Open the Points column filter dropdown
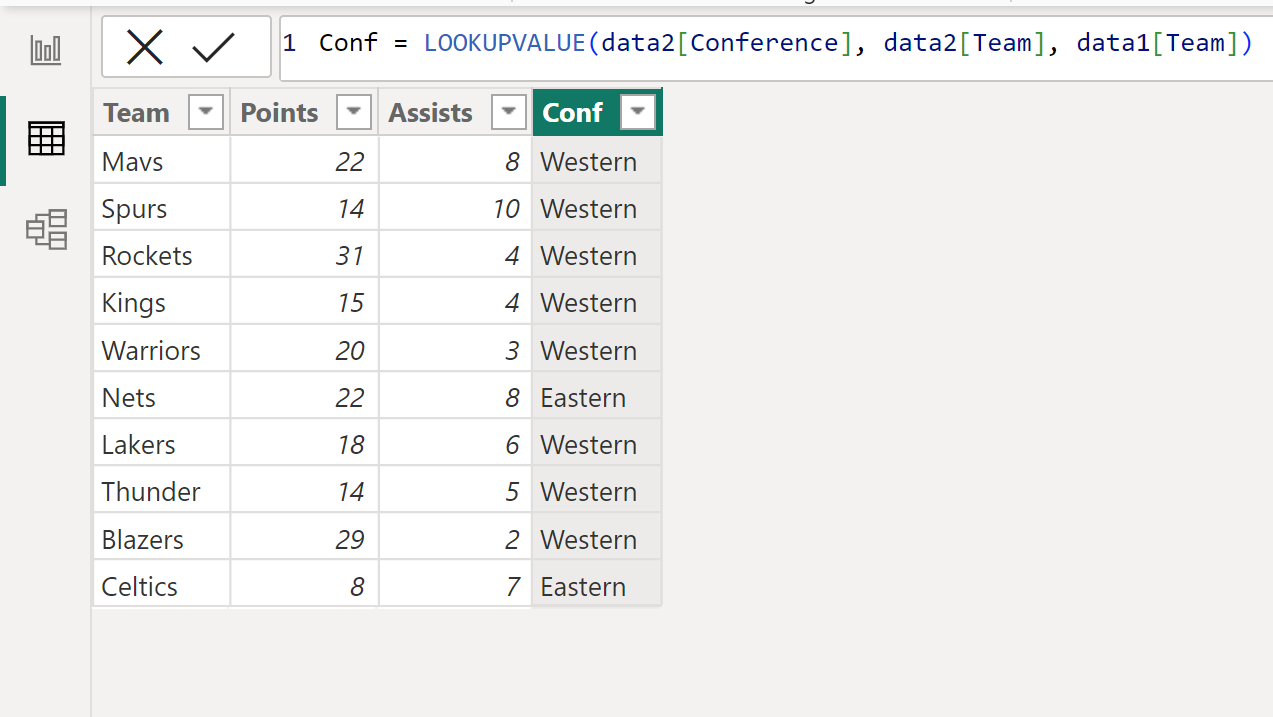Viewport: 1273px width, 717px height. coord(354,113)
